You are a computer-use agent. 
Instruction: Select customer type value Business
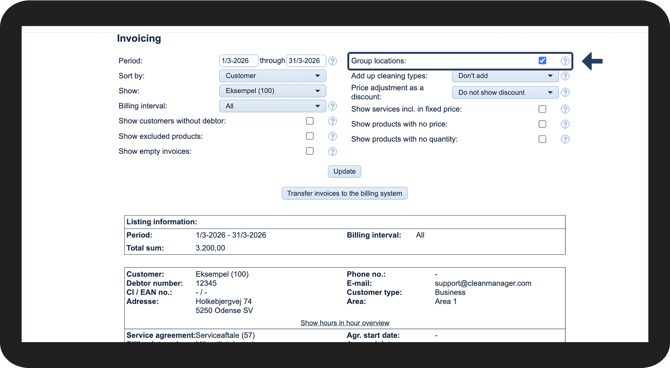point(450,292)
